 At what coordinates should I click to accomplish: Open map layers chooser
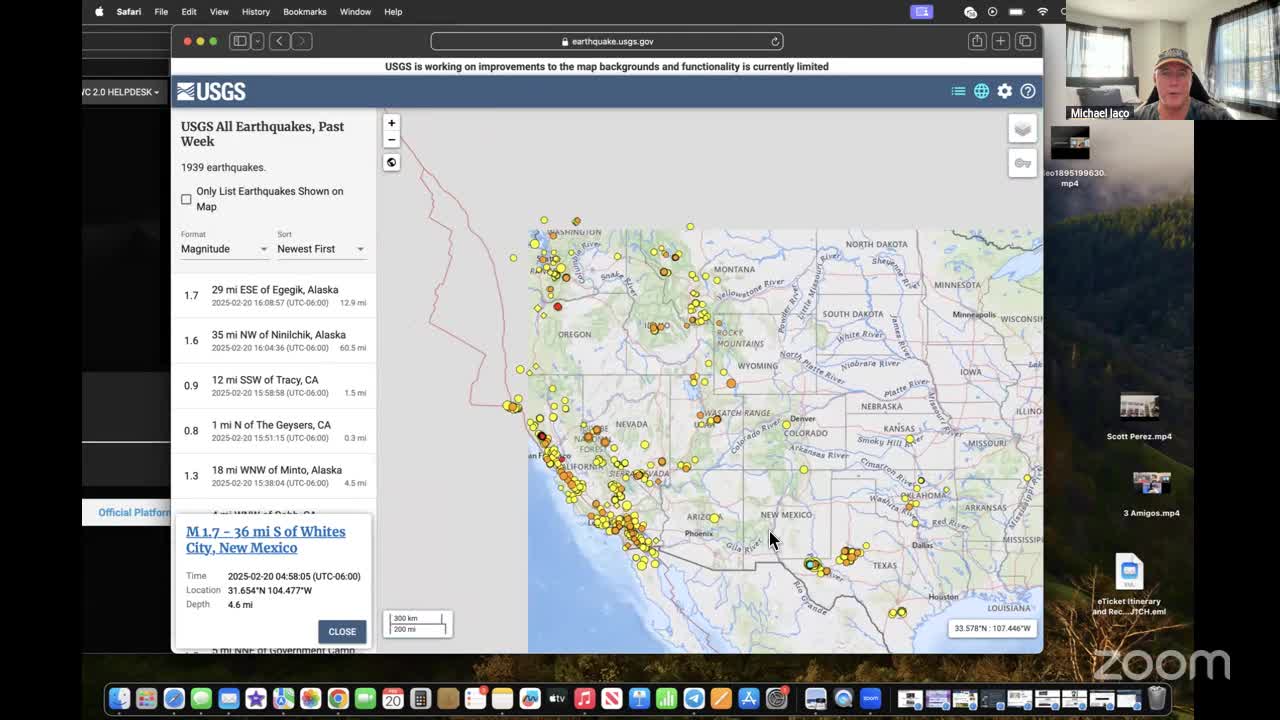tap(1022, 129)
